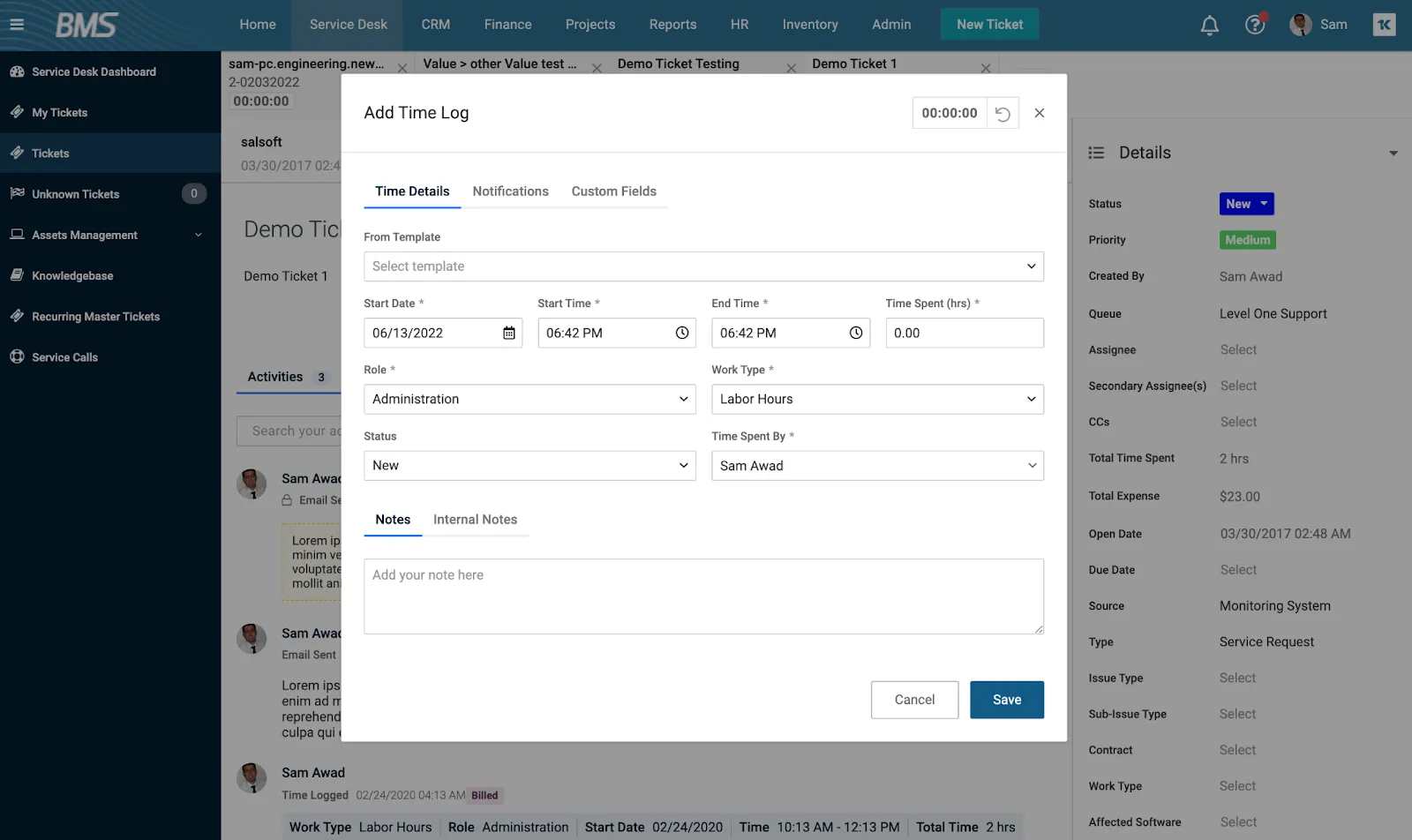
Task: Expand the Time Spent By dropdown
Action: click(877, 466)
